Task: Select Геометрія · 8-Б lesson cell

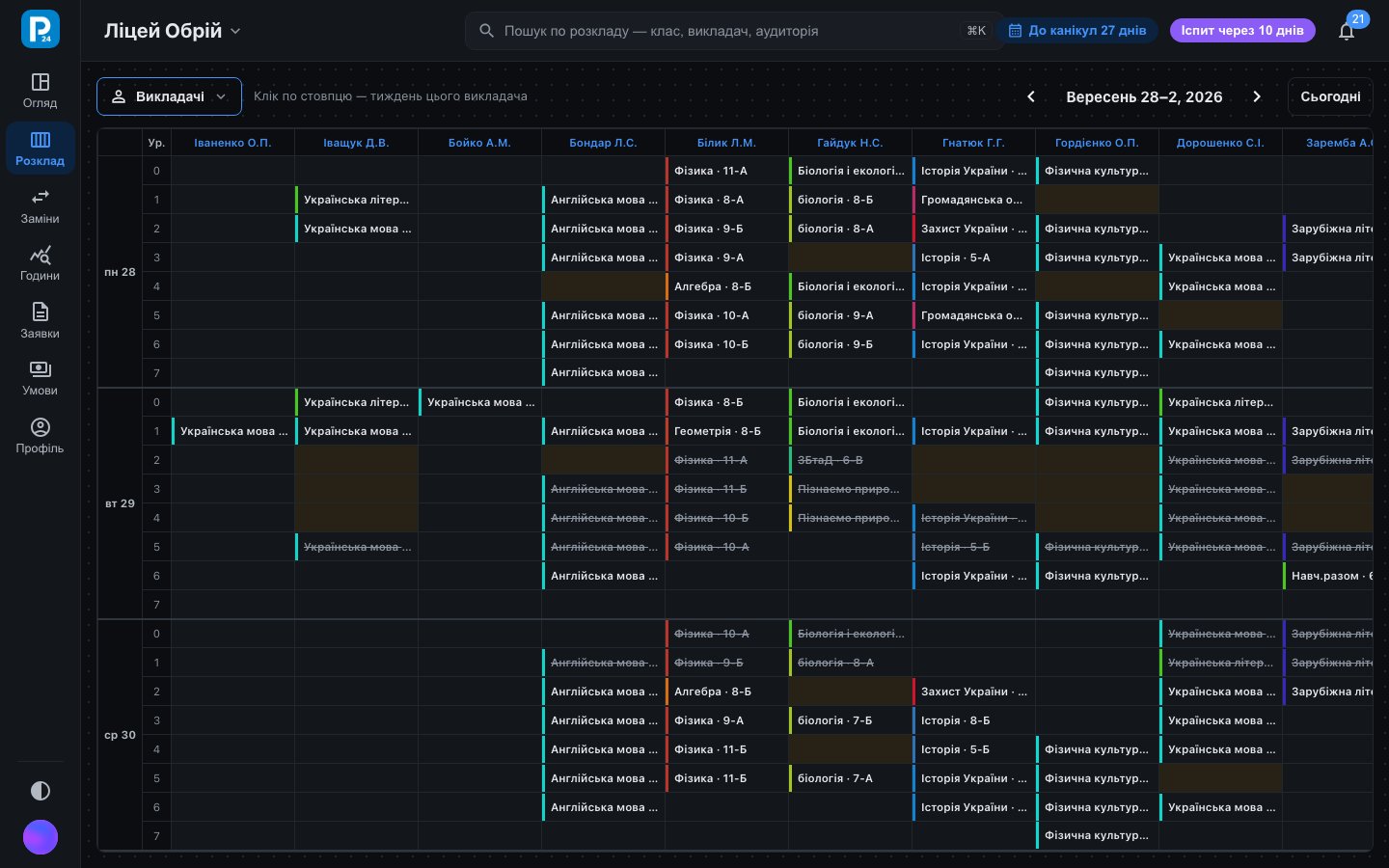Action: click(x=726, y=431)
